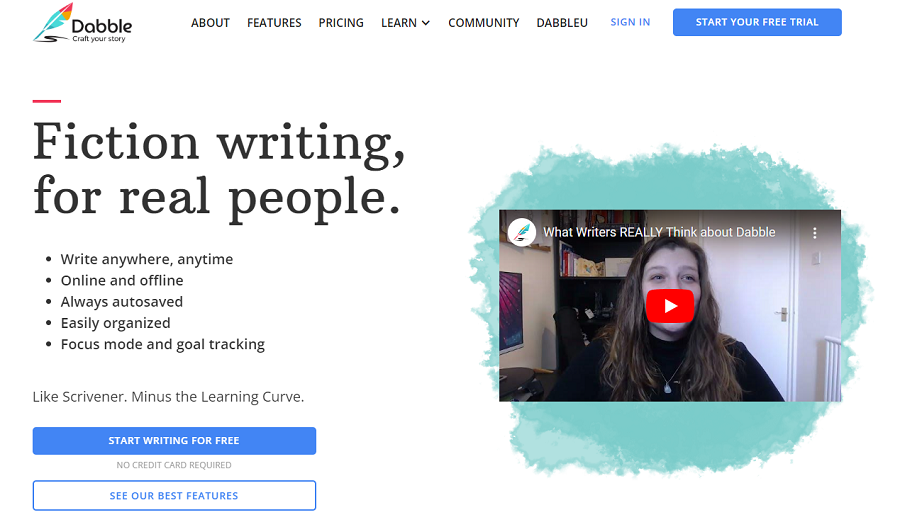Image resolution: width=900 pixels, height=527 pixels.
Task: Select 'Focus mode and goal tracking' text
Action: click(162, 344)
